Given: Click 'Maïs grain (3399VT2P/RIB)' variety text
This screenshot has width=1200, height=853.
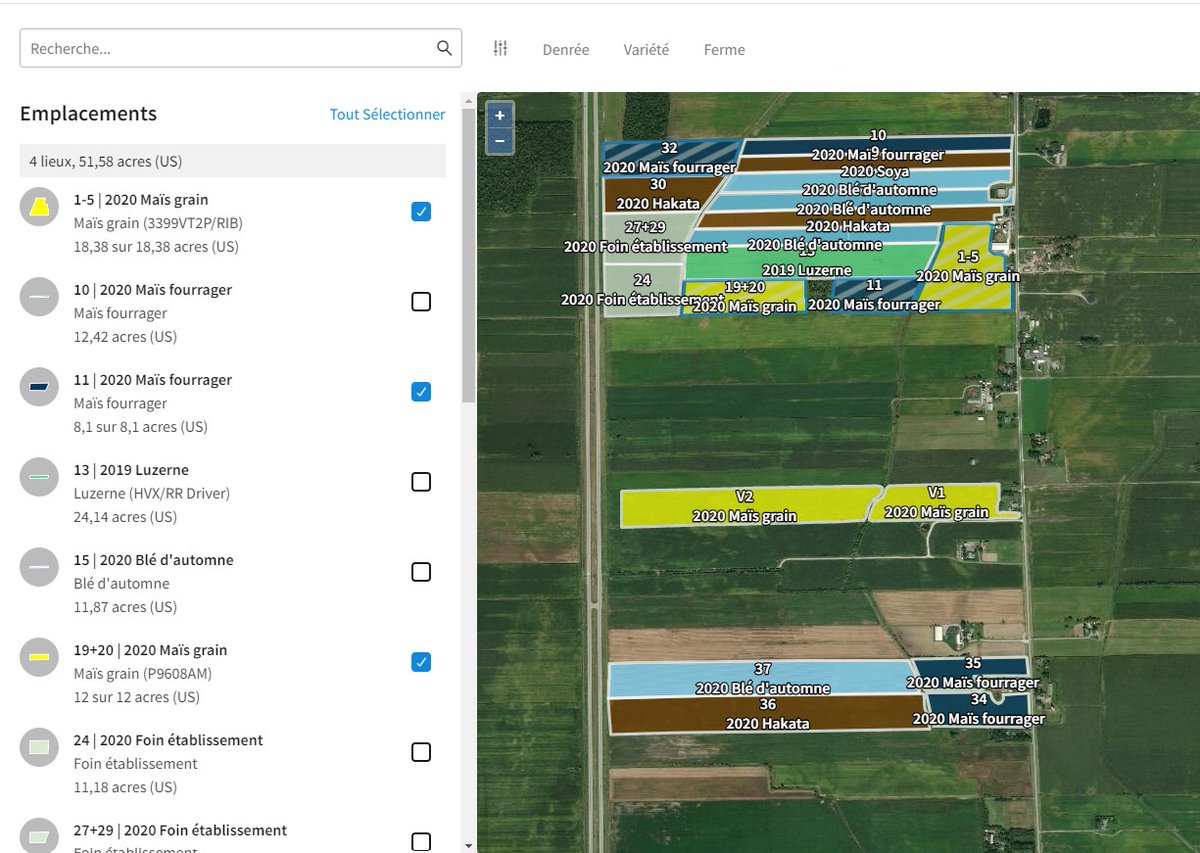Looking at the screenshot, I should [x=158, y=223].
